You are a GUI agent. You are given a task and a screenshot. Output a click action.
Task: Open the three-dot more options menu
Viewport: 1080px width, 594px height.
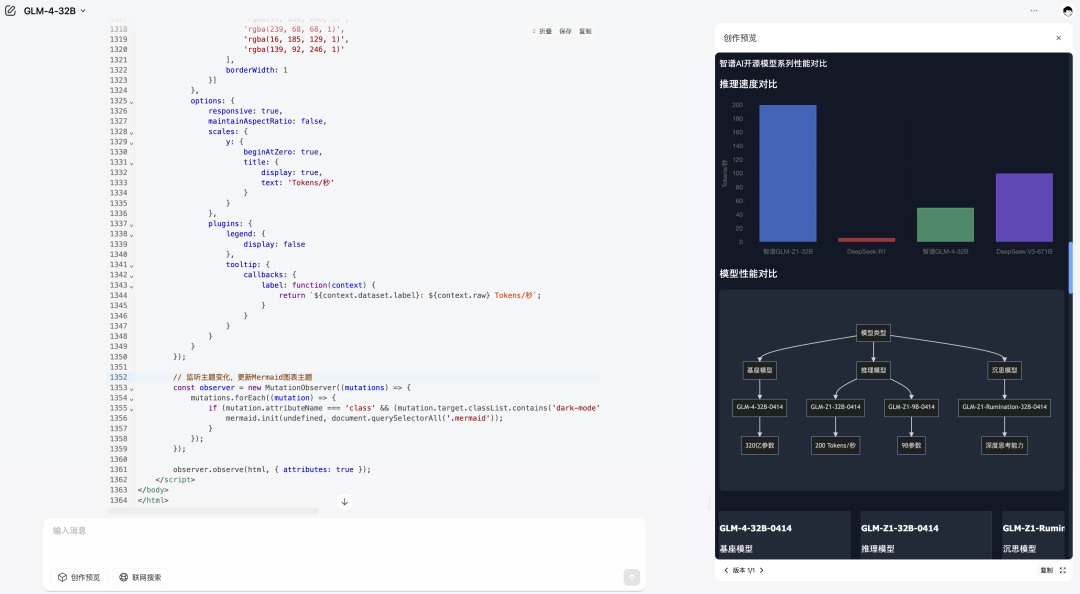point(1034,11)
